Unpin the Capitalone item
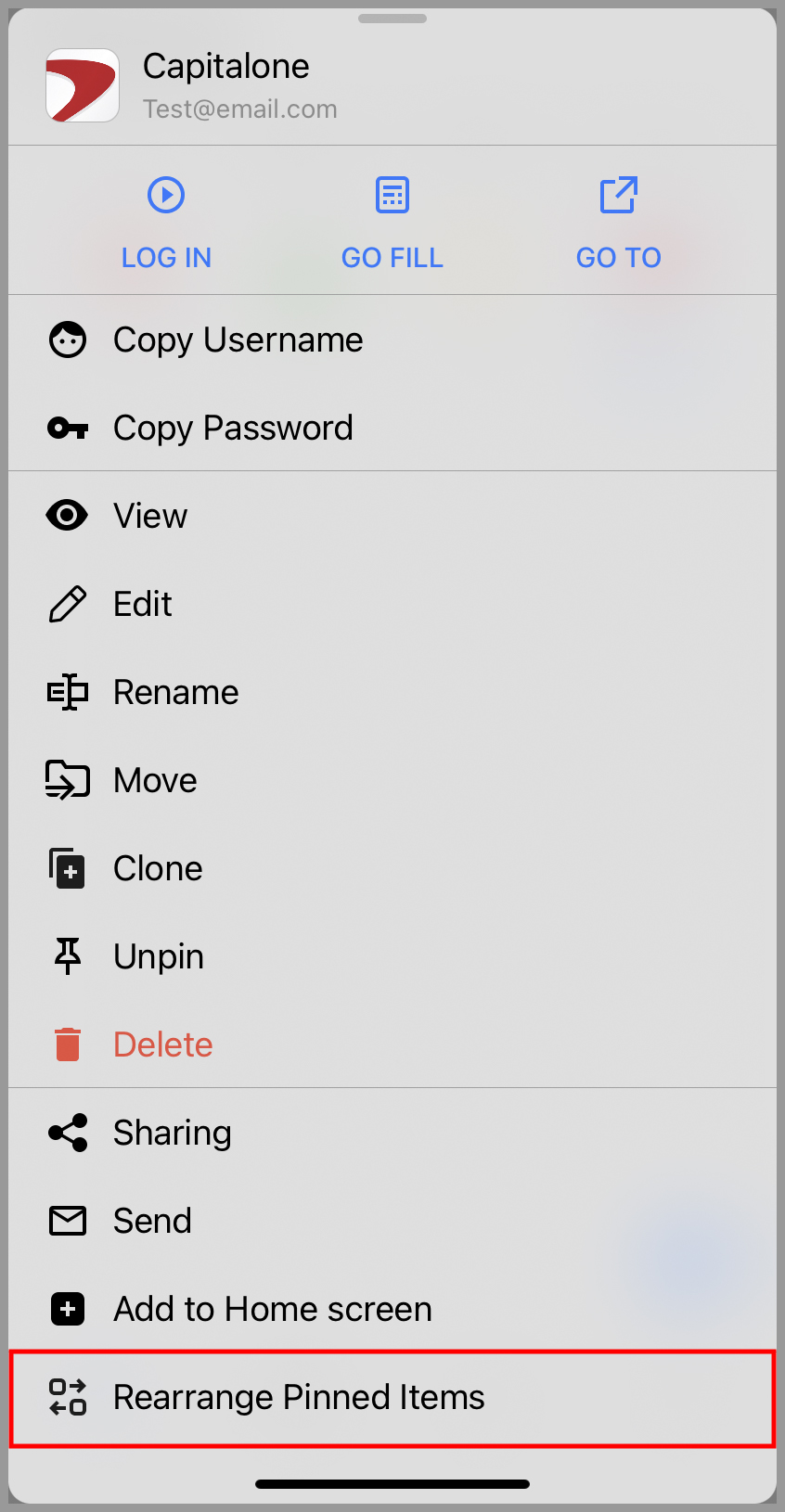 click(392, 956)
